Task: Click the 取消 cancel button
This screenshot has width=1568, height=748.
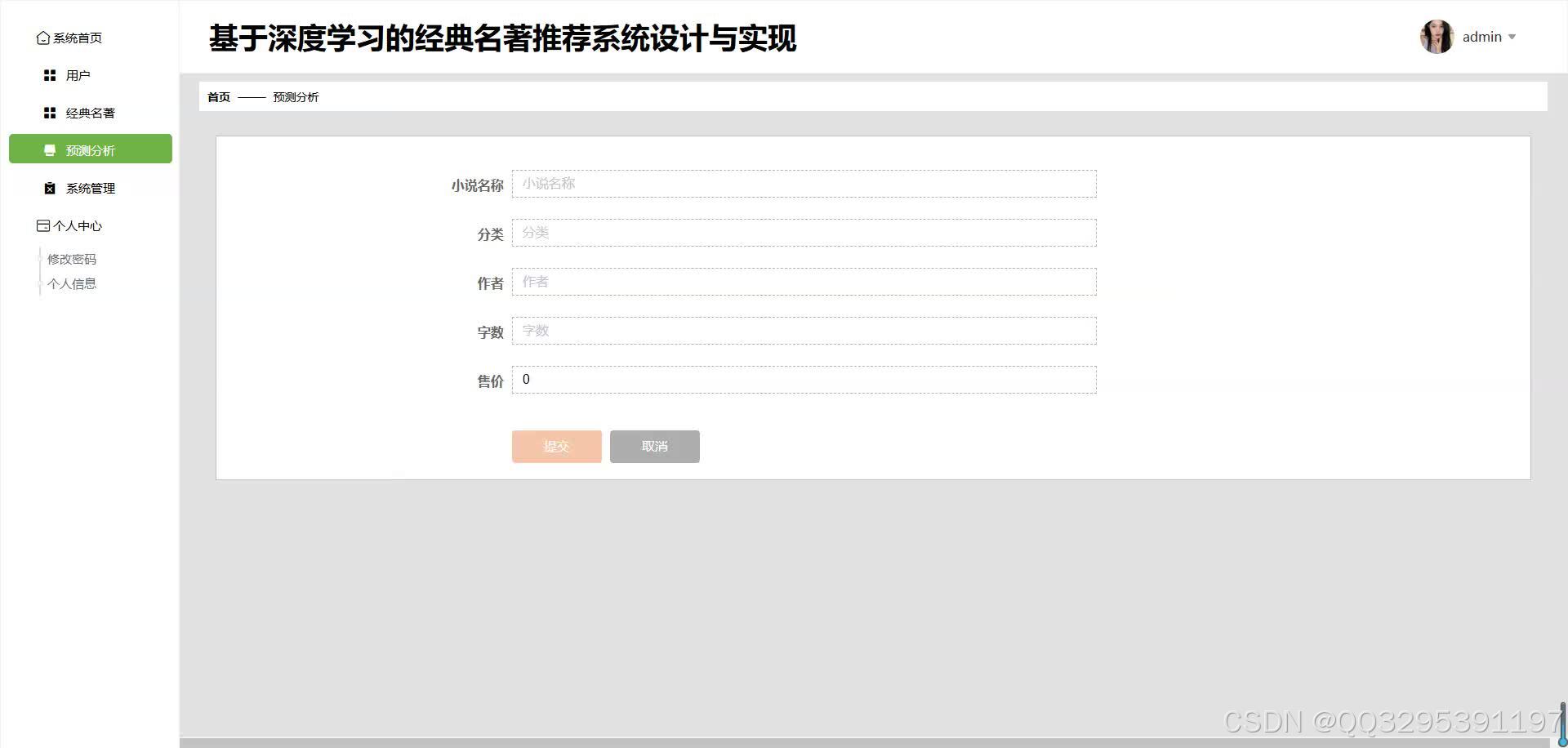Action: pos(654,447)
